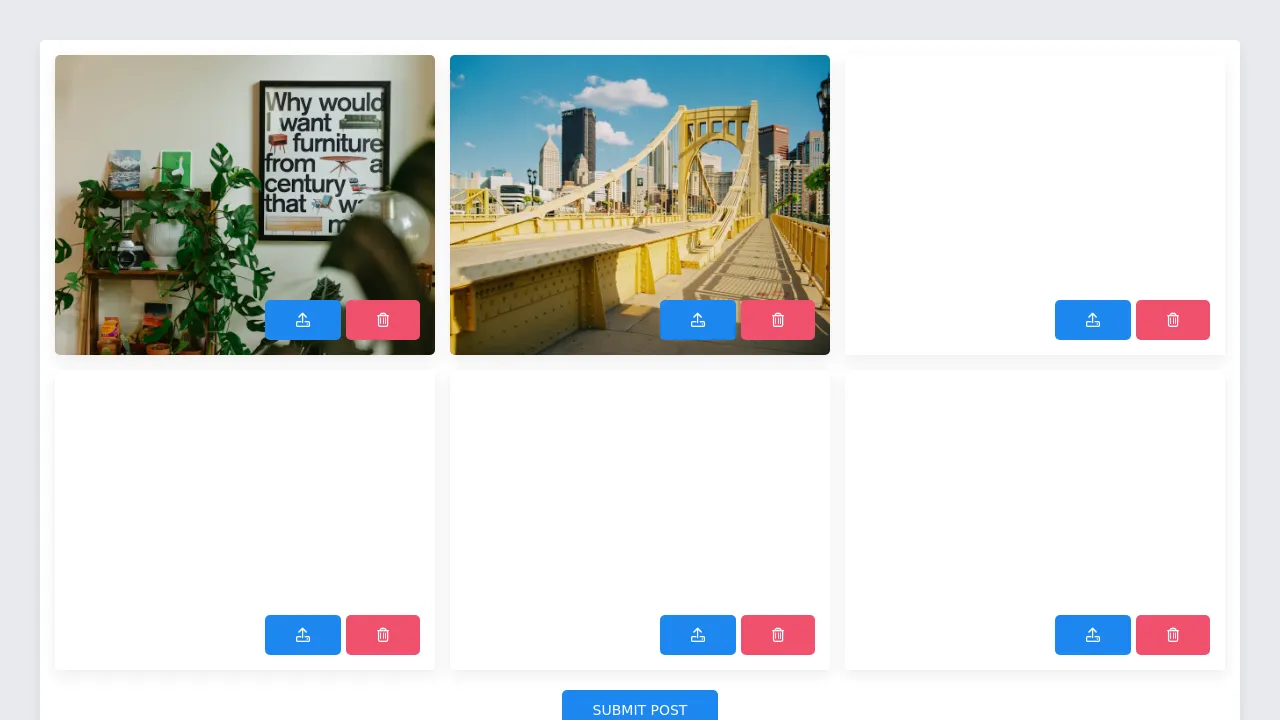Select the houseplant photo thumbnail
Screen dimensions: 1280x720
(x=160, y=200)
